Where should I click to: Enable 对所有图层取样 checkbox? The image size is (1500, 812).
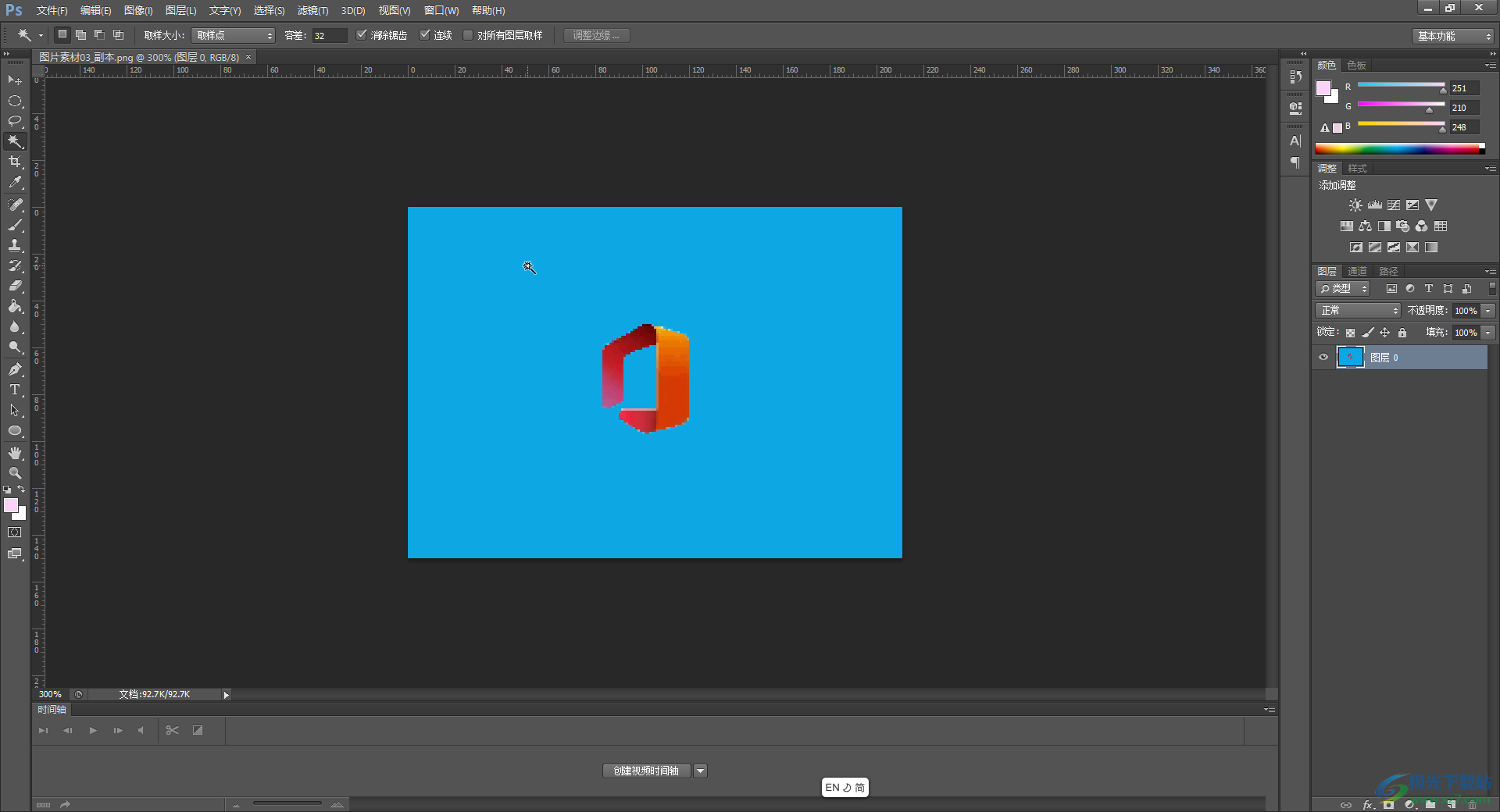tap(468, 35)
